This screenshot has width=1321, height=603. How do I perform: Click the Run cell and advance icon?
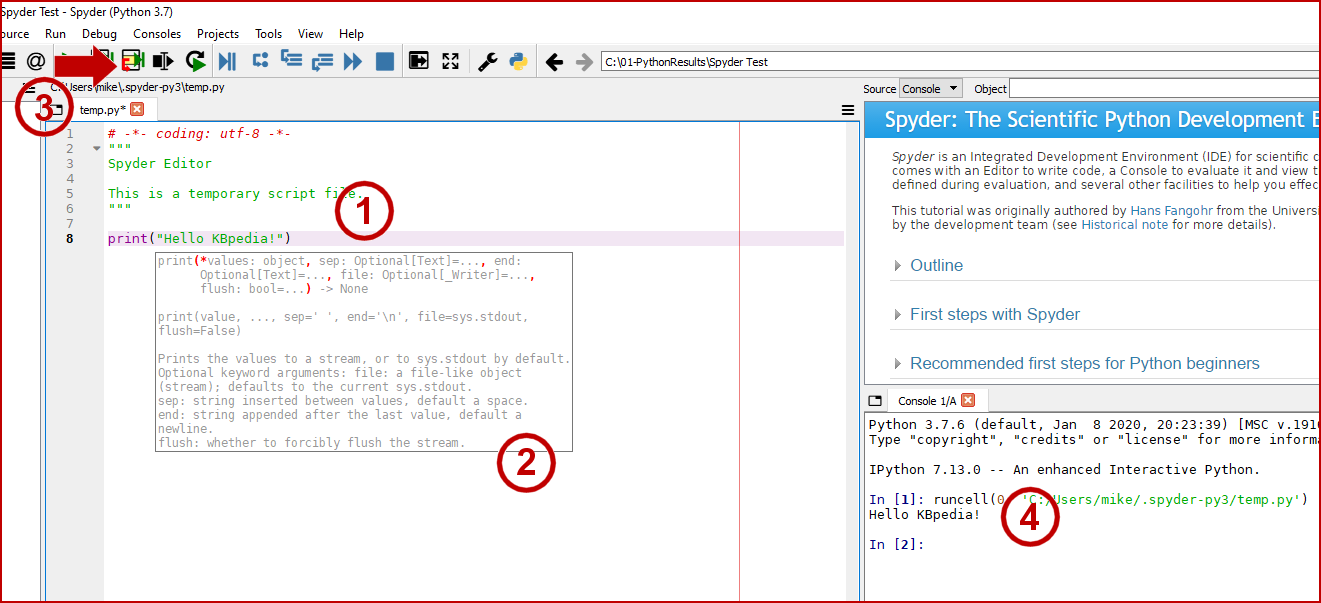point(133,61)
